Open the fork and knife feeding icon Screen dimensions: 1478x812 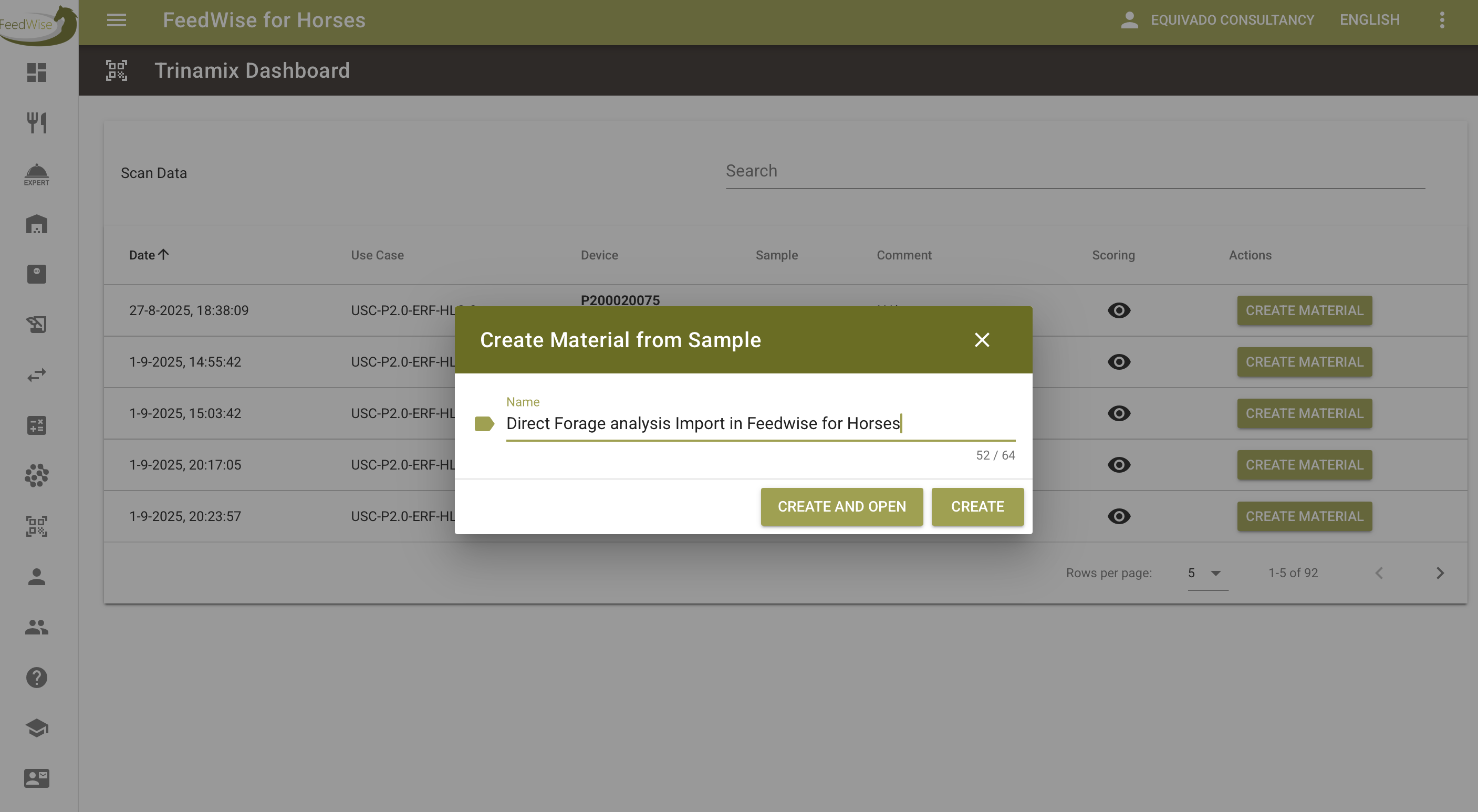click(37, 122)
